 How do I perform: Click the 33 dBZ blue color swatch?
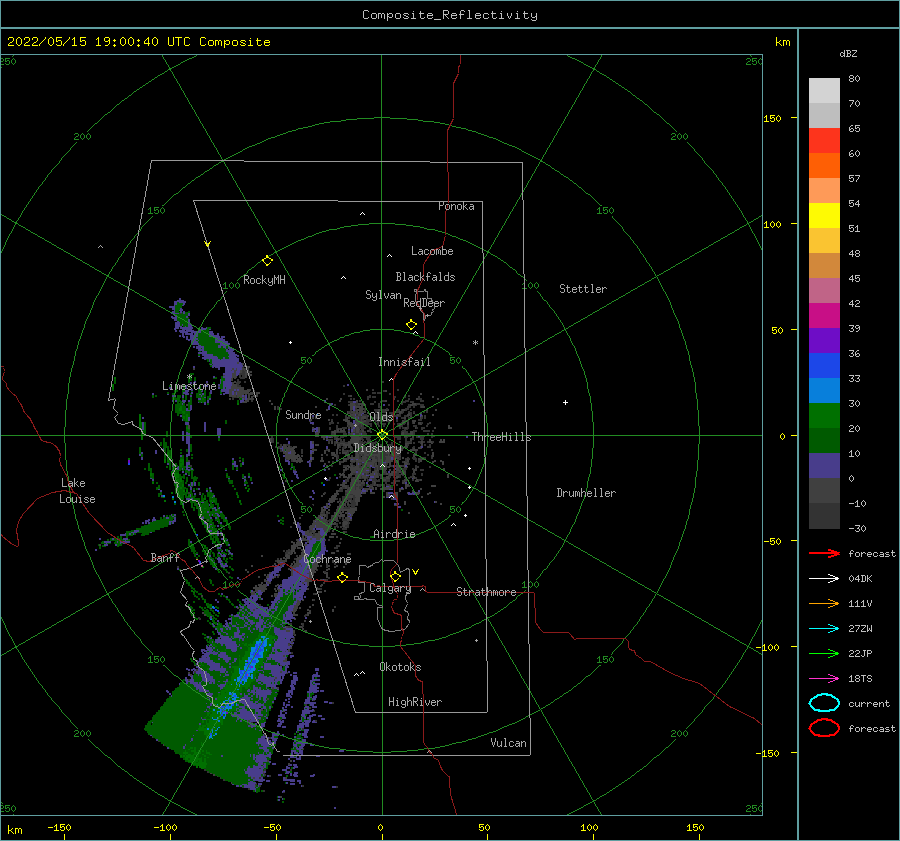point(824,366)
